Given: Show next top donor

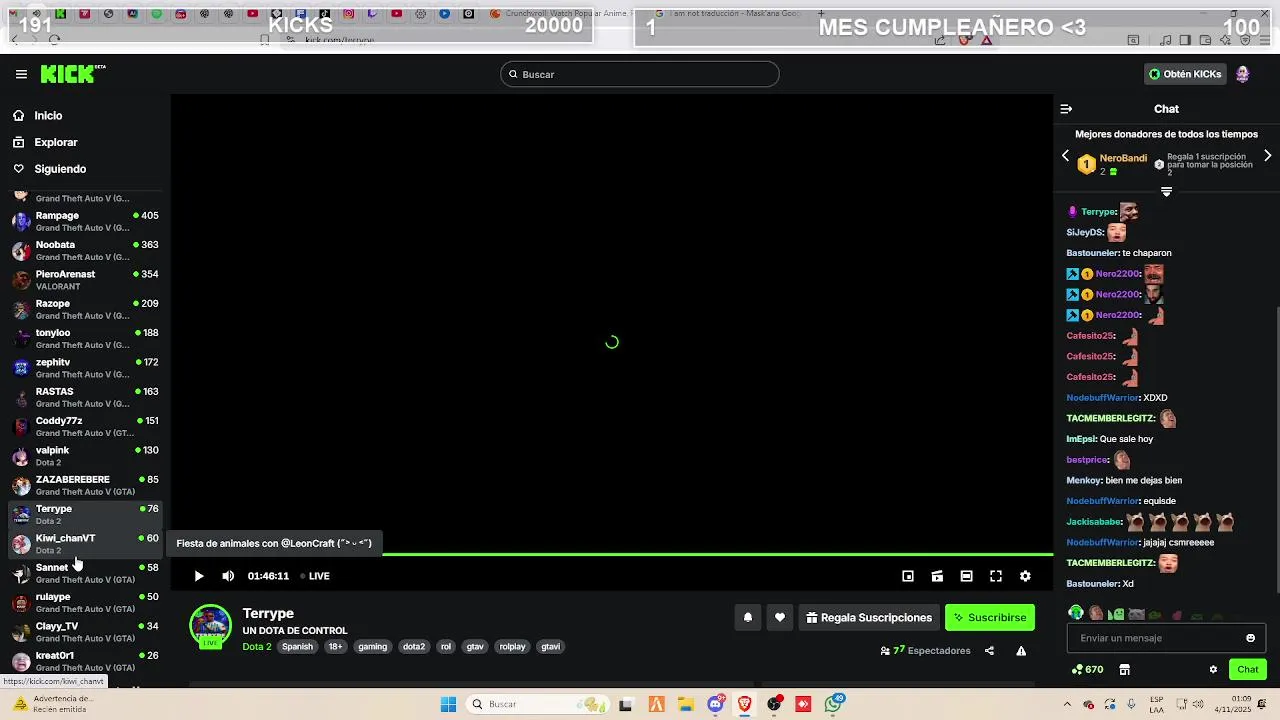Looking at the screenshot, I should click(x=1268, y=156).
